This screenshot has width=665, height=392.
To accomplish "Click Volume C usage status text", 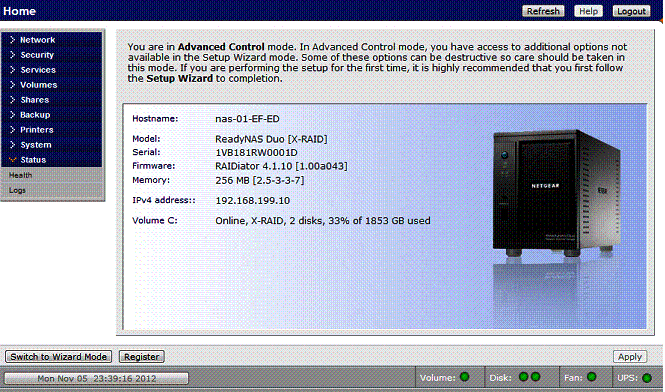I will coord(323,221).
